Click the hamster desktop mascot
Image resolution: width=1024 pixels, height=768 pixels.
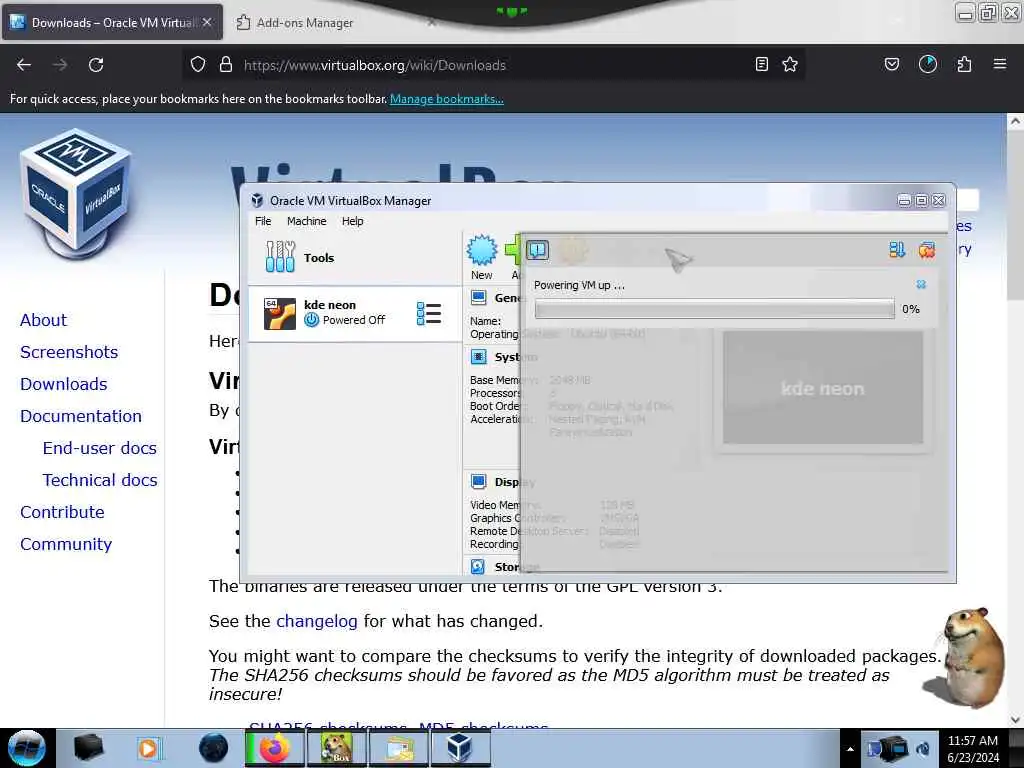click(967, 656)
